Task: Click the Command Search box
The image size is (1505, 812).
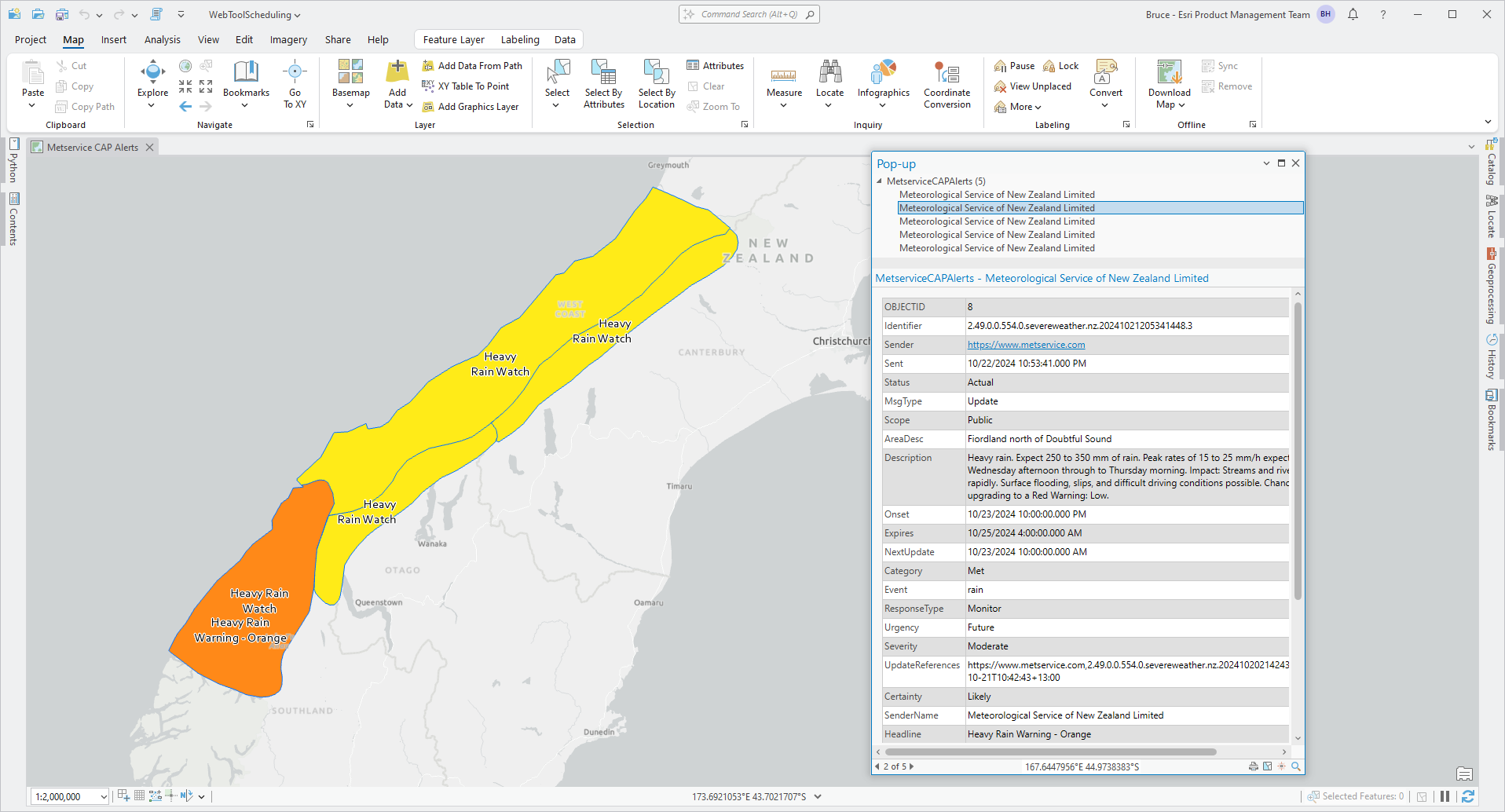Action: pyautogui.click(x=749, y=14)
